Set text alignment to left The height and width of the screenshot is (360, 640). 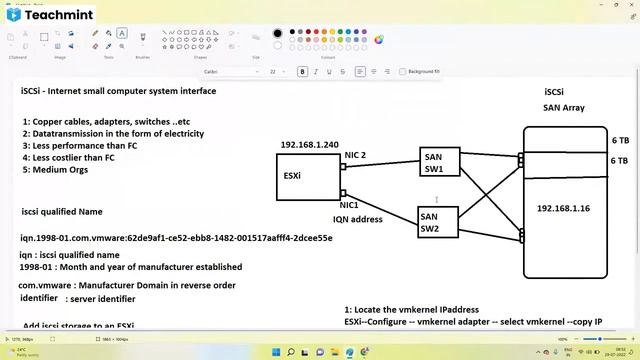click(x=360, y=72)
